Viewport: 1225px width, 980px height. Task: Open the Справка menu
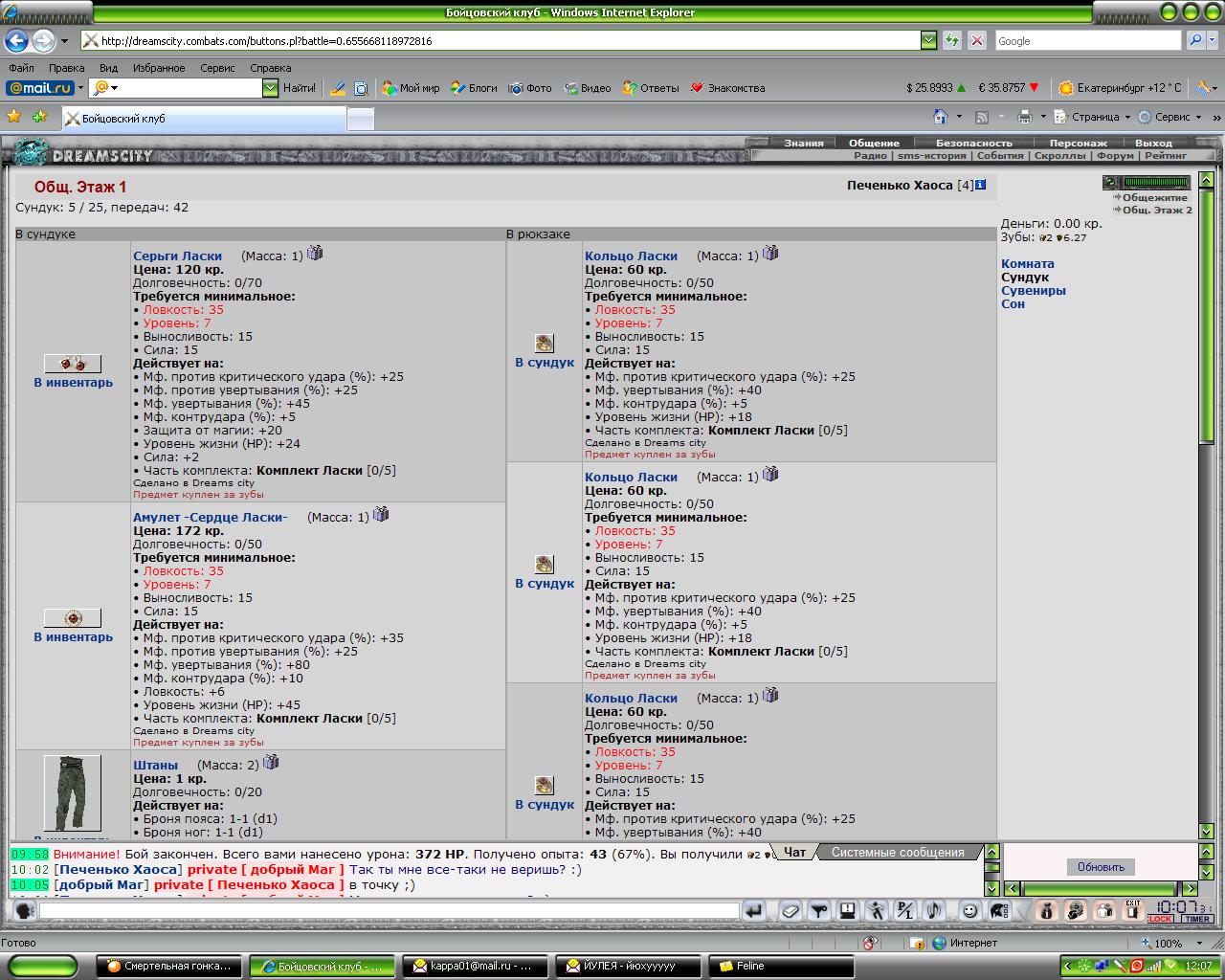coord(270,68)
